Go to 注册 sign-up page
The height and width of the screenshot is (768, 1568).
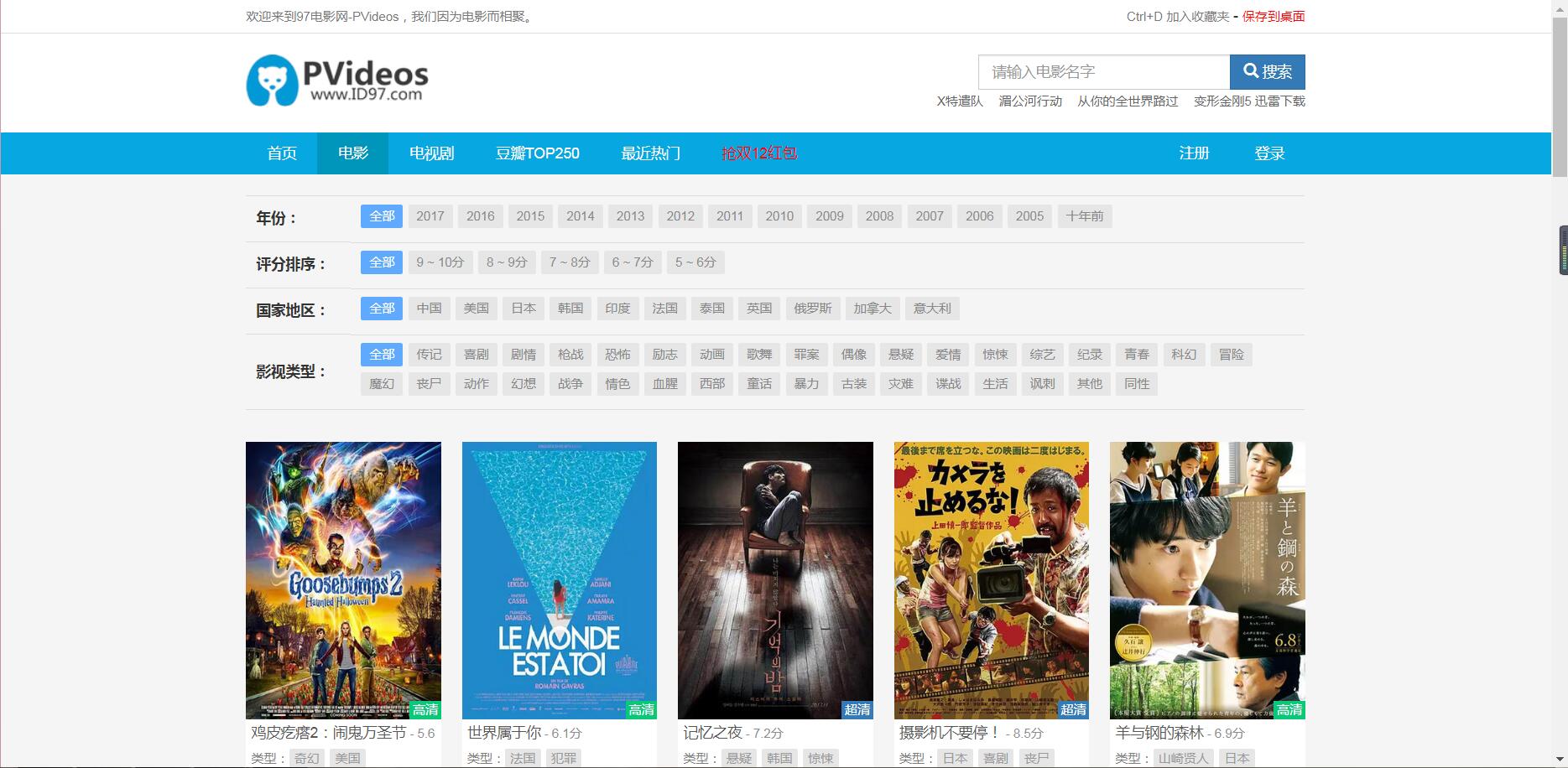point(1194,153)
